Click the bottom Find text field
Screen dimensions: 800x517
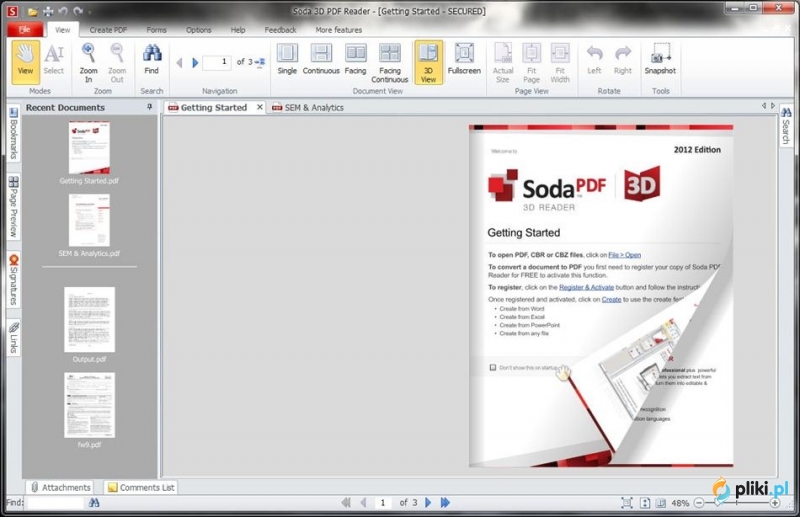pos(55,503)
